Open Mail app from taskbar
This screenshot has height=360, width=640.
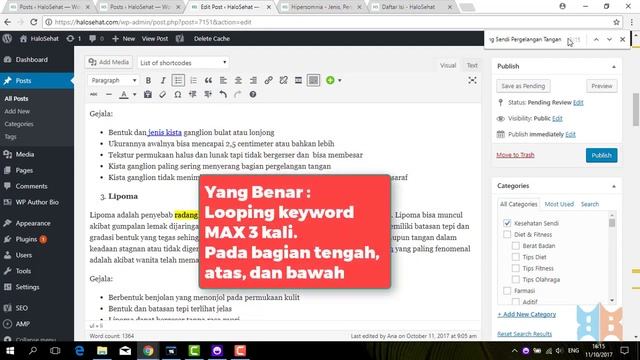click(125, 351)
